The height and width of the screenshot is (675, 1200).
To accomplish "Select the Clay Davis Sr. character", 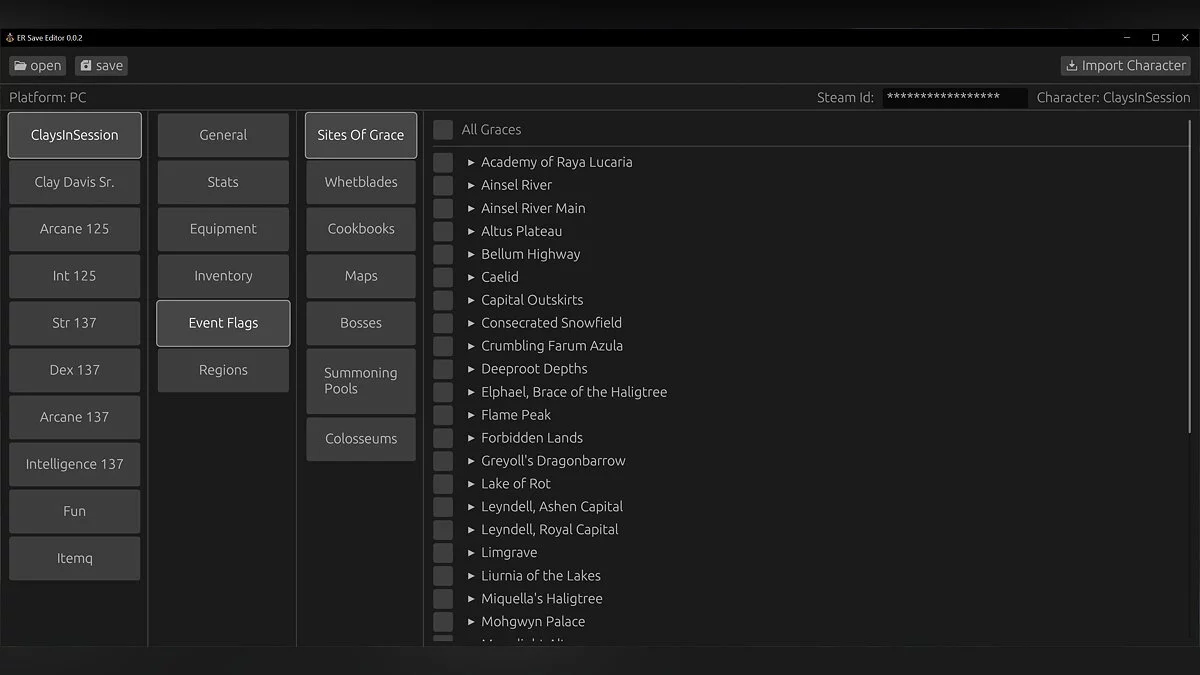I will [74, 182].
